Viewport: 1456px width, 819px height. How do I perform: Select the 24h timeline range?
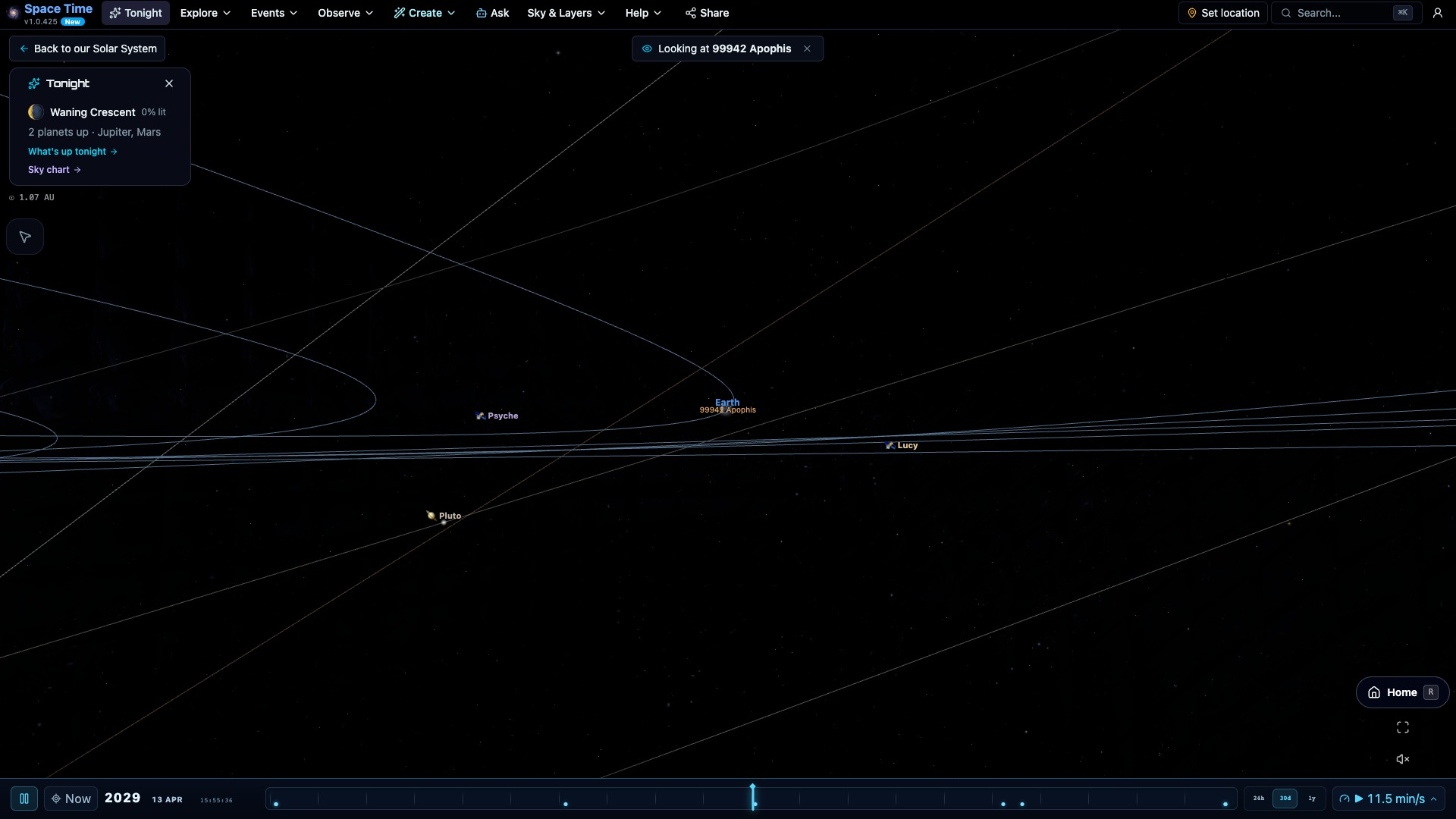1258,799
